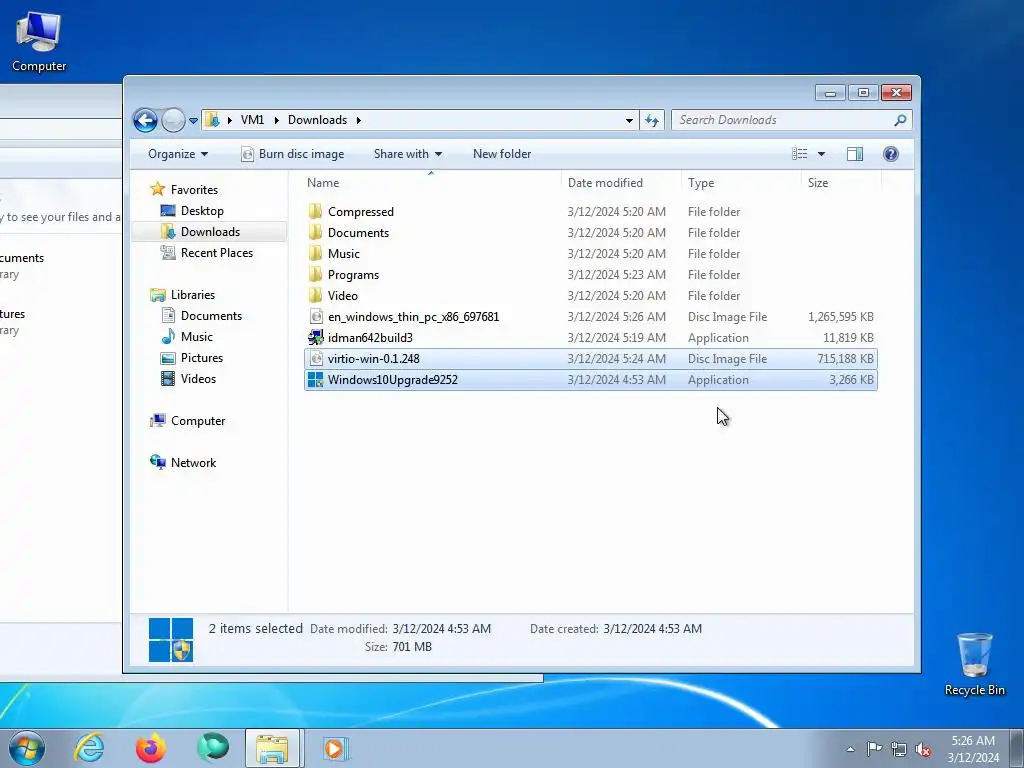Expand address bar previous locations dropdown
This screenshot has width=1024, height=768.
tap(629, 120)
